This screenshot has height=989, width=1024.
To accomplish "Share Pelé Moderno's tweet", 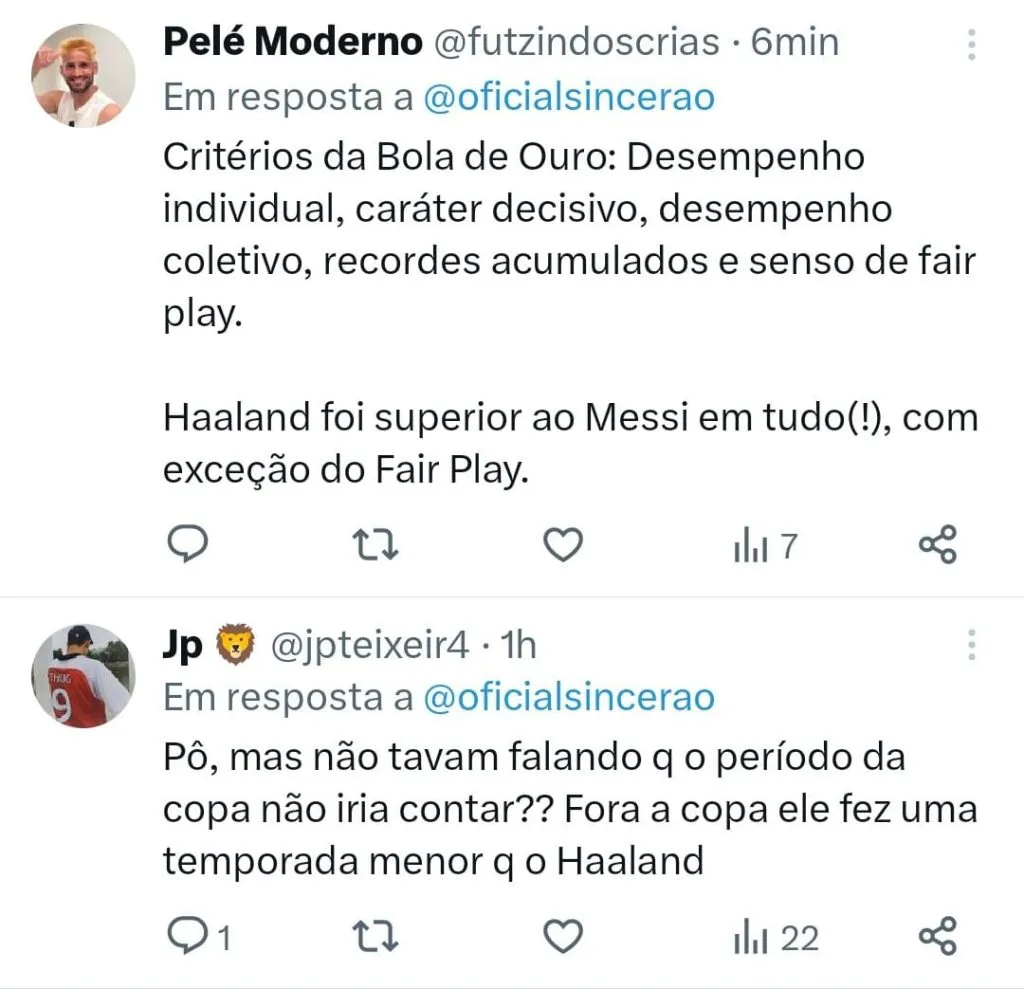I will [938, 545].
